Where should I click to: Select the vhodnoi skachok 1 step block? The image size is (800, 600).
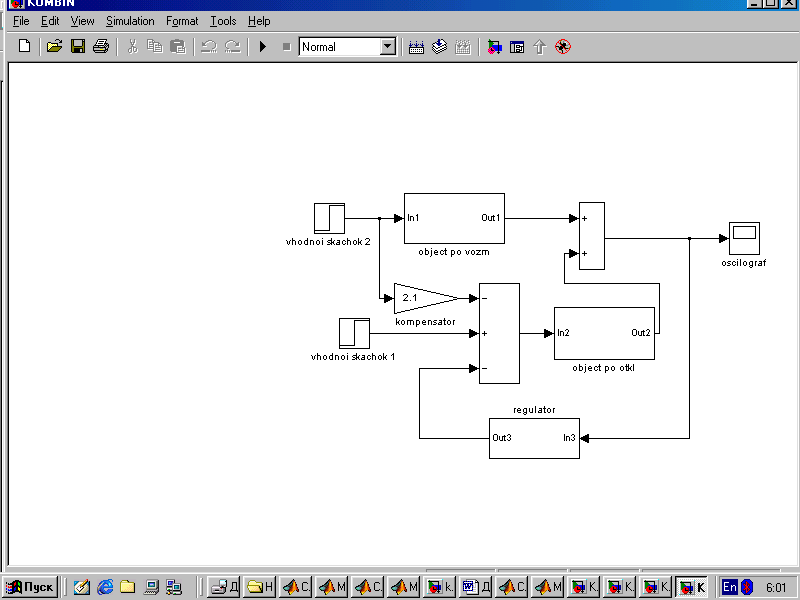pyautogui.click(x=354, y=333)
